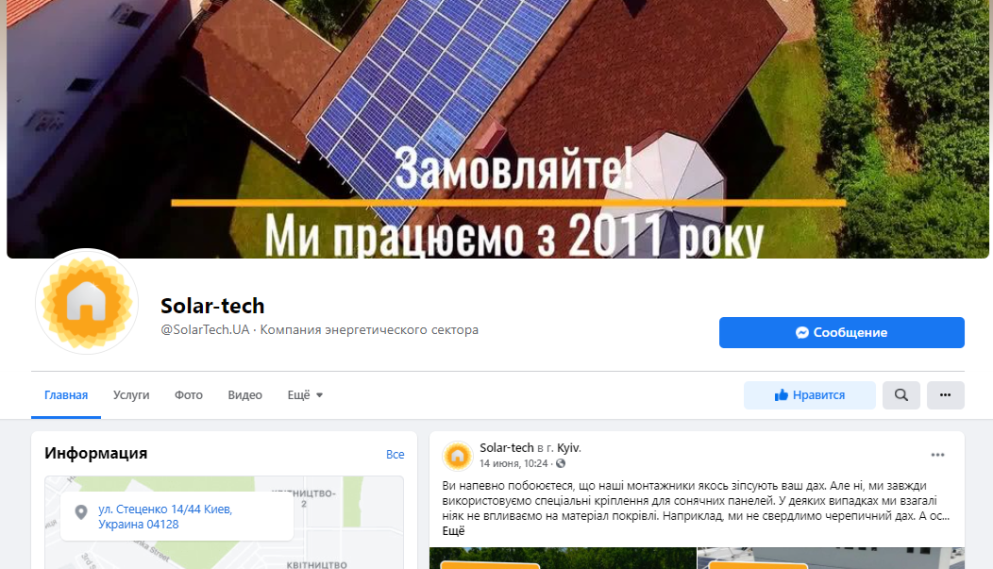Viewport: 993px width, 569px height.
Task: Expand post text via Ещё link
Action: 453,531
